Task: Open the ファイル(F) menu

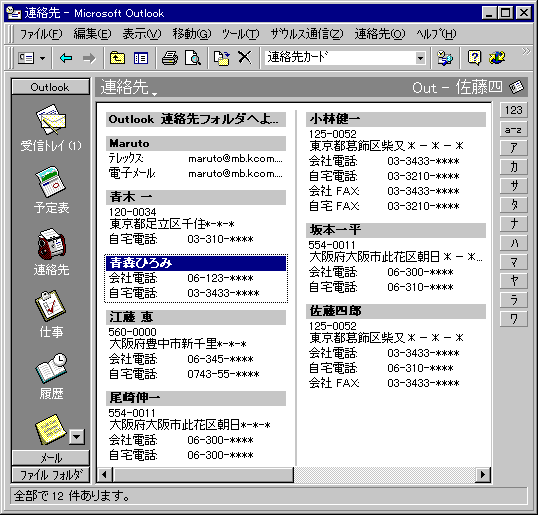Action: [x=41, y=34]
